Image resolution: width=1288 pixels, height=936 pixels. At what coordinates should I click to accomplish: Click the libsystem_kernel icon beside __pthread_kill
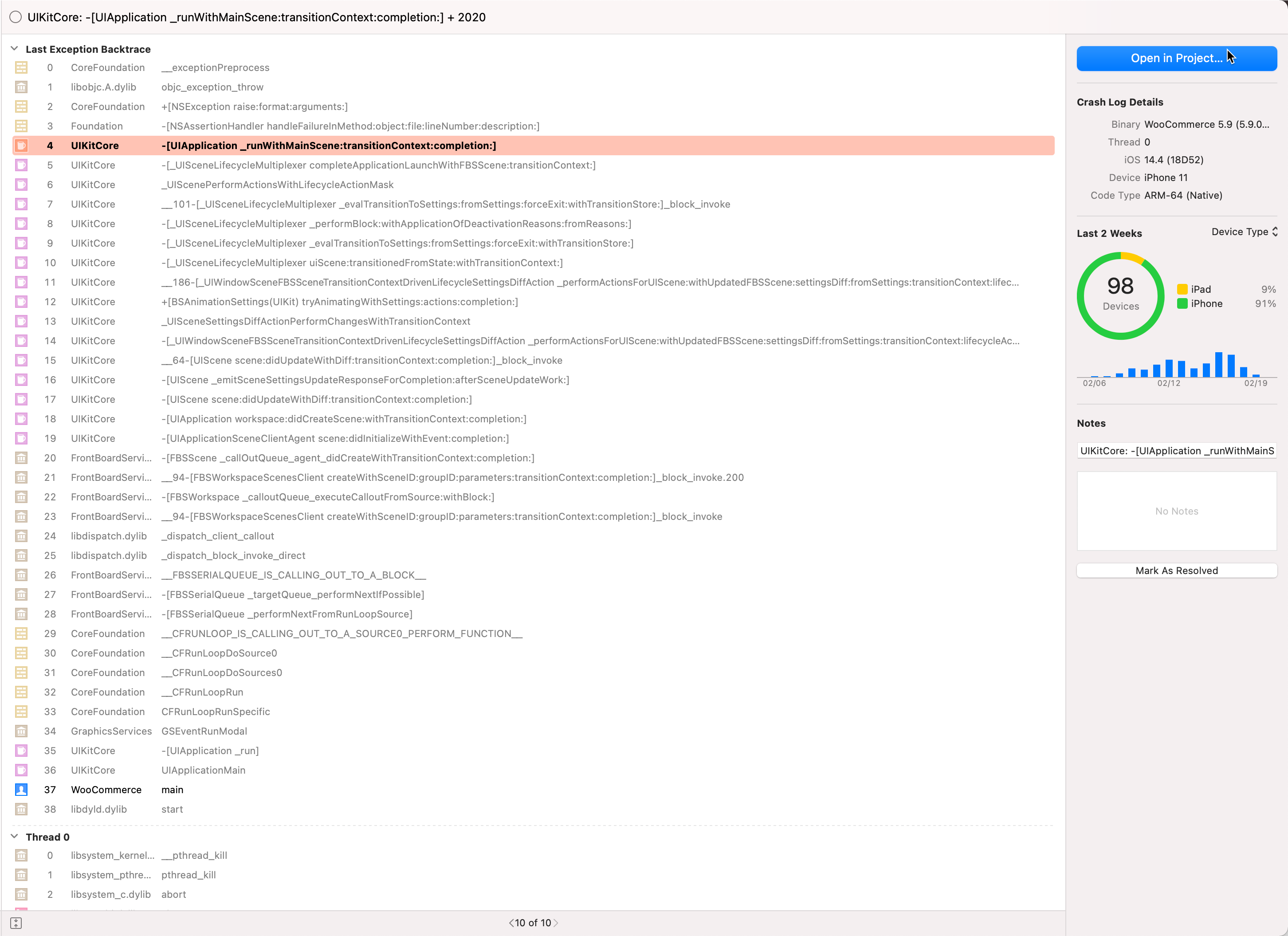(x=21, y=855)
